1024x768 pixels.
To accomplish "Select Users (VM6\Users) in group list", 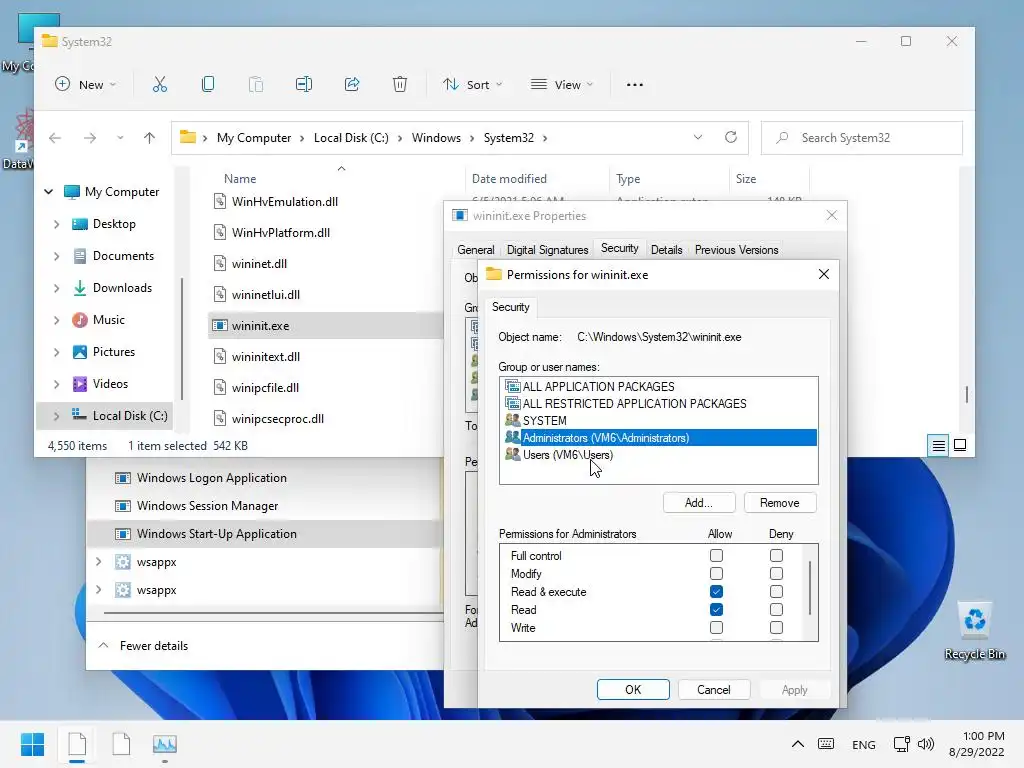I will tap(658, 455).
